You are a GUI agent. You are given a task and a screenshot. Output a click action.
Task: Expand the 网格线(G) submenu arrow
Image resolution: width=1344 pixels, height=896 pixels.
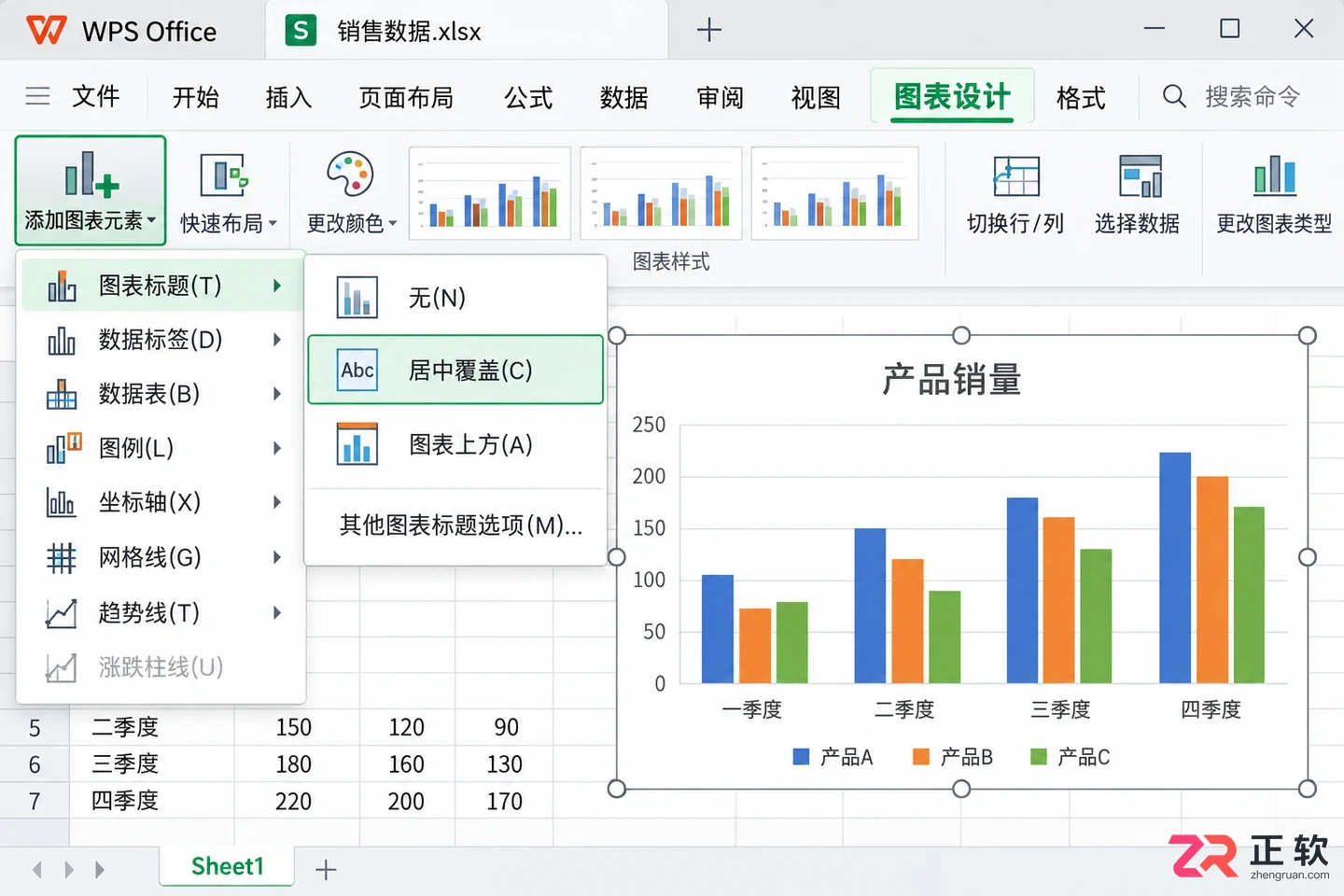[x=277, y=557]
